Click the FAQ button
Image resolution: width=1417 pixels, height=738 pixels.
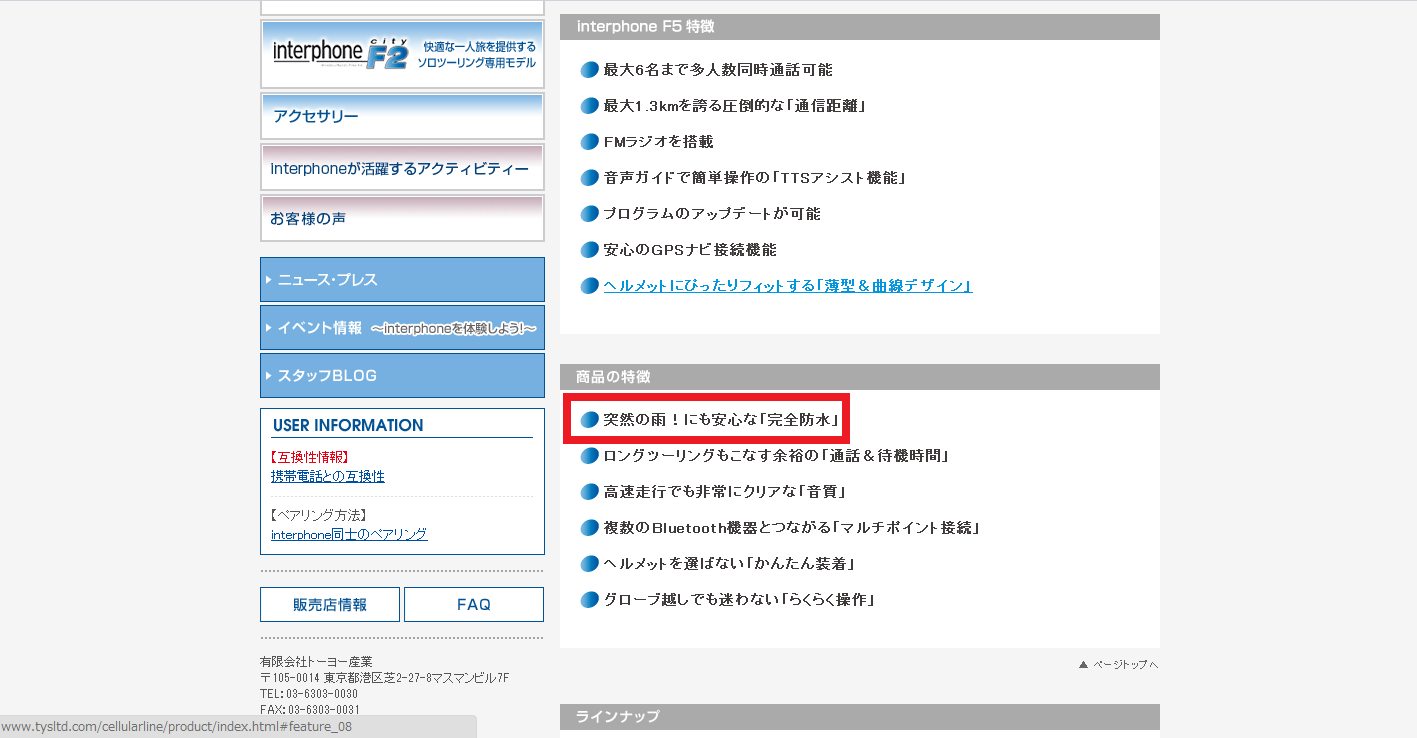[474, 605]
